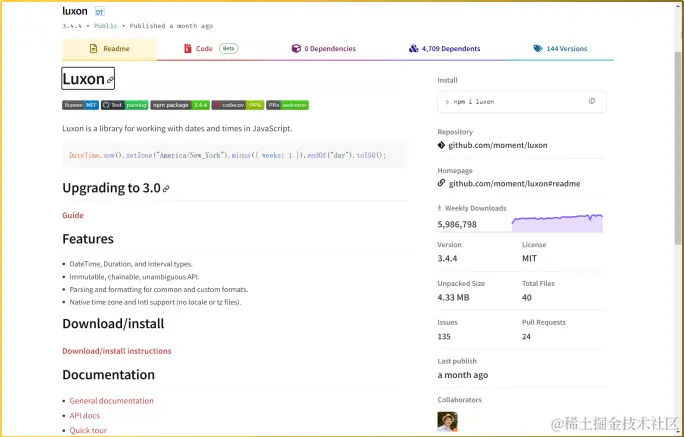
Task: Click the 5,986,798 downloads count
Action: tap(457, 225)
